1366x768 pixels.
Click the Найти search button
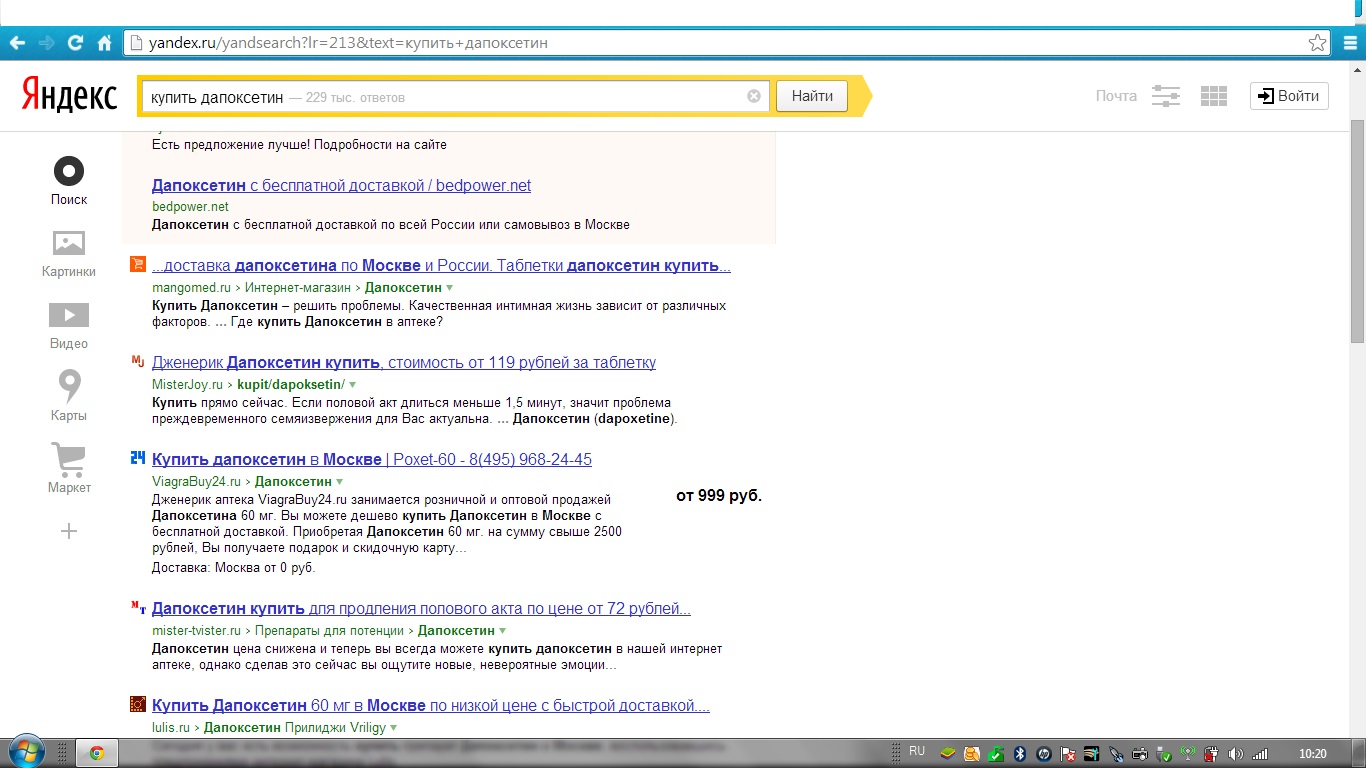click(x=812, y=96)
